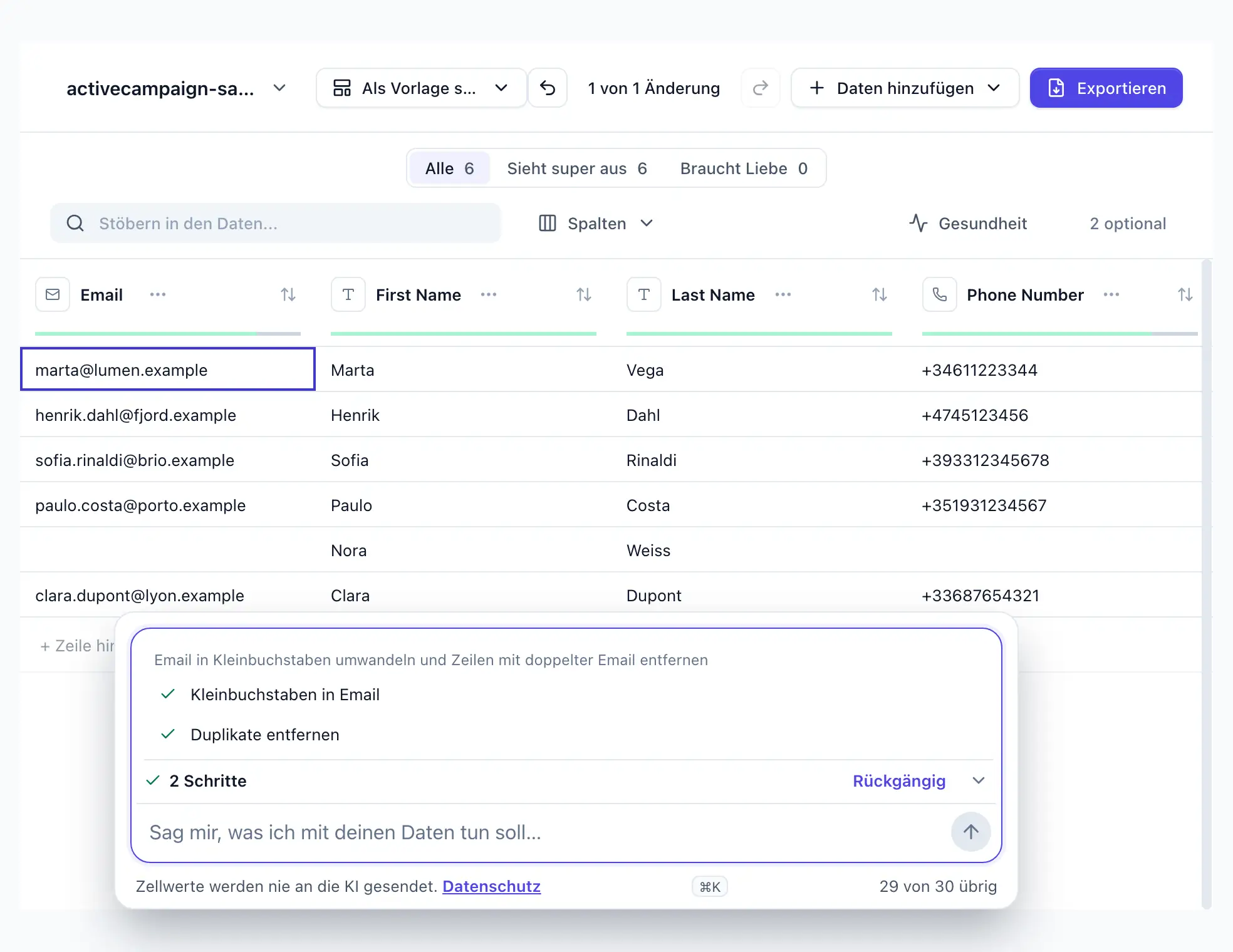Expand the activecampaign file name dropdown

point(280,88)
